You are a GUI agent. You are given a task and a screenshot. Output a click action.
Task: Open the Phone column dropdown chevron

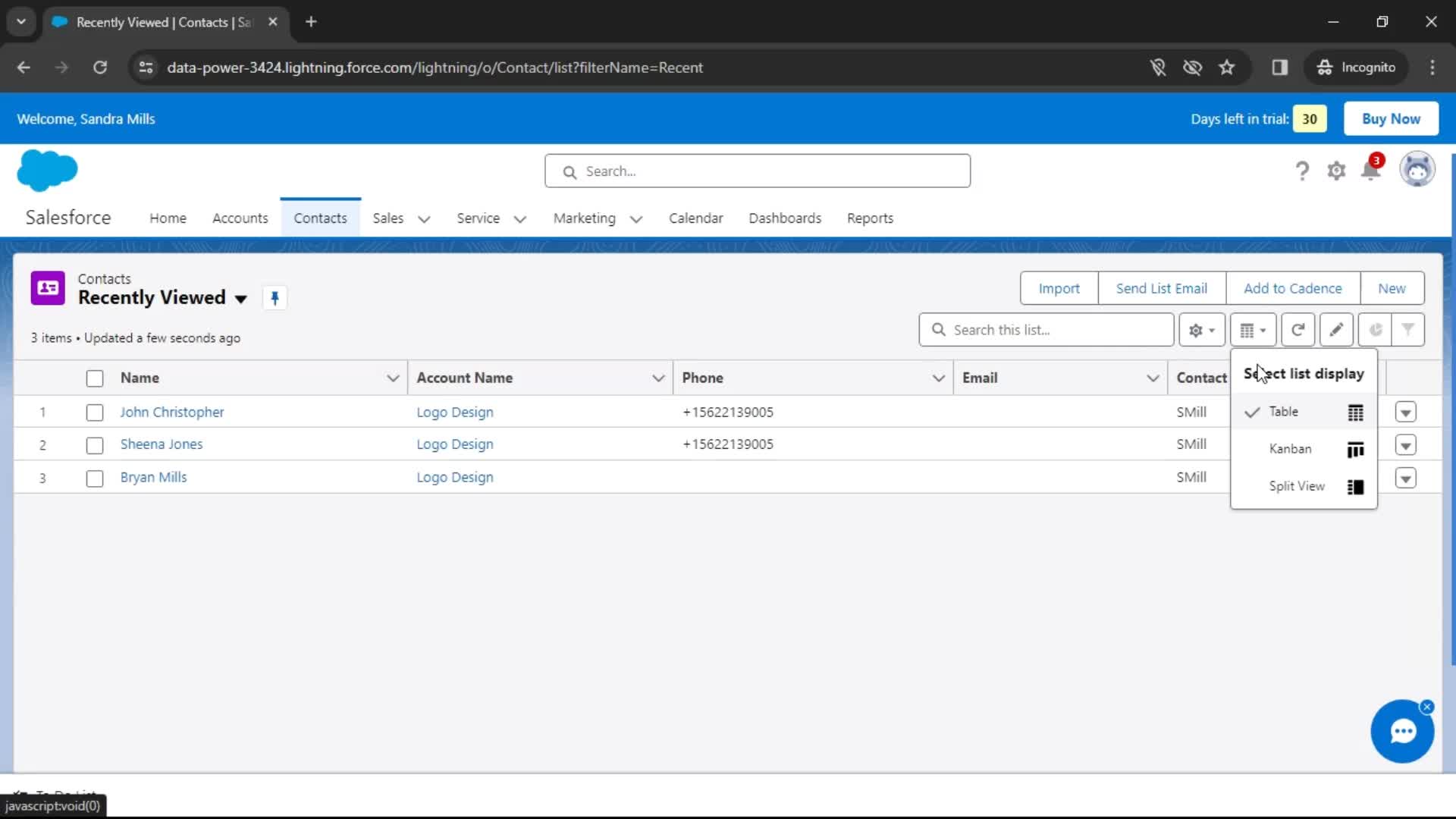click(938, 378)
